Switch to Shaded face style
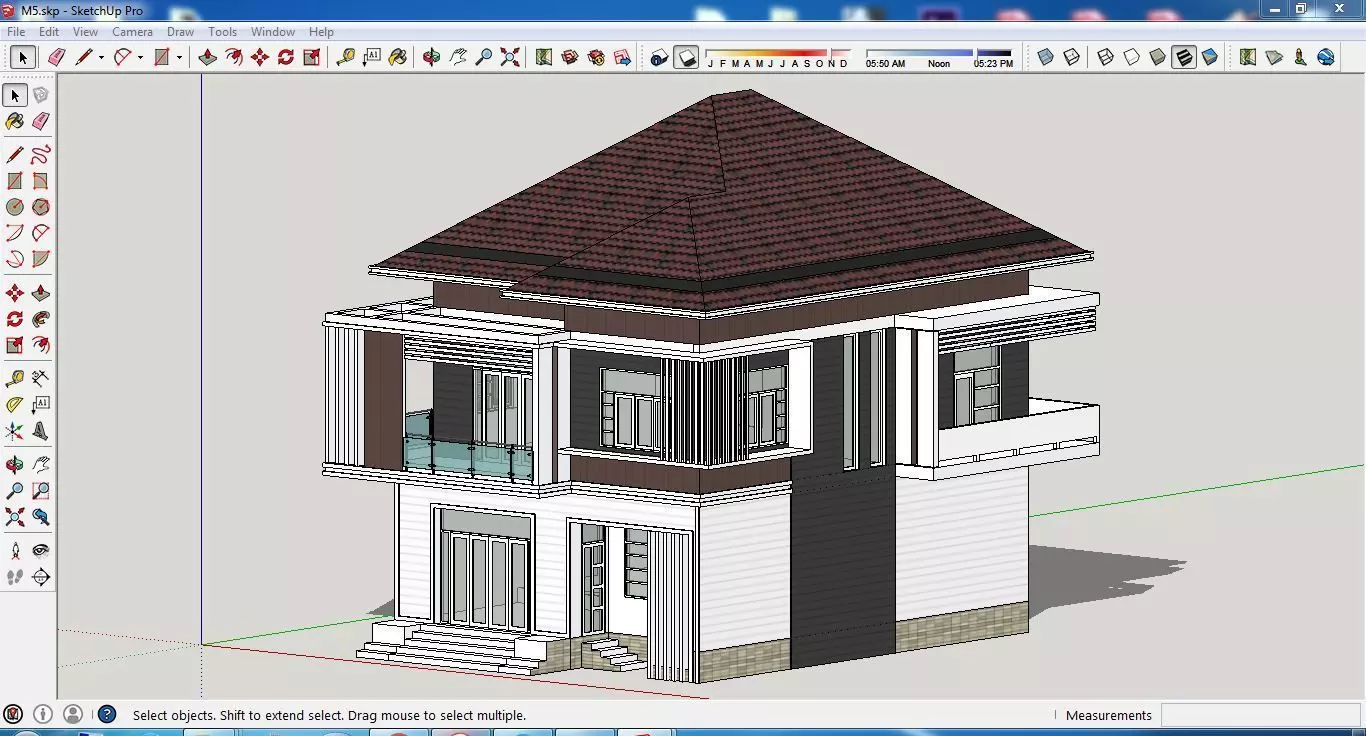 [1158, 57]
